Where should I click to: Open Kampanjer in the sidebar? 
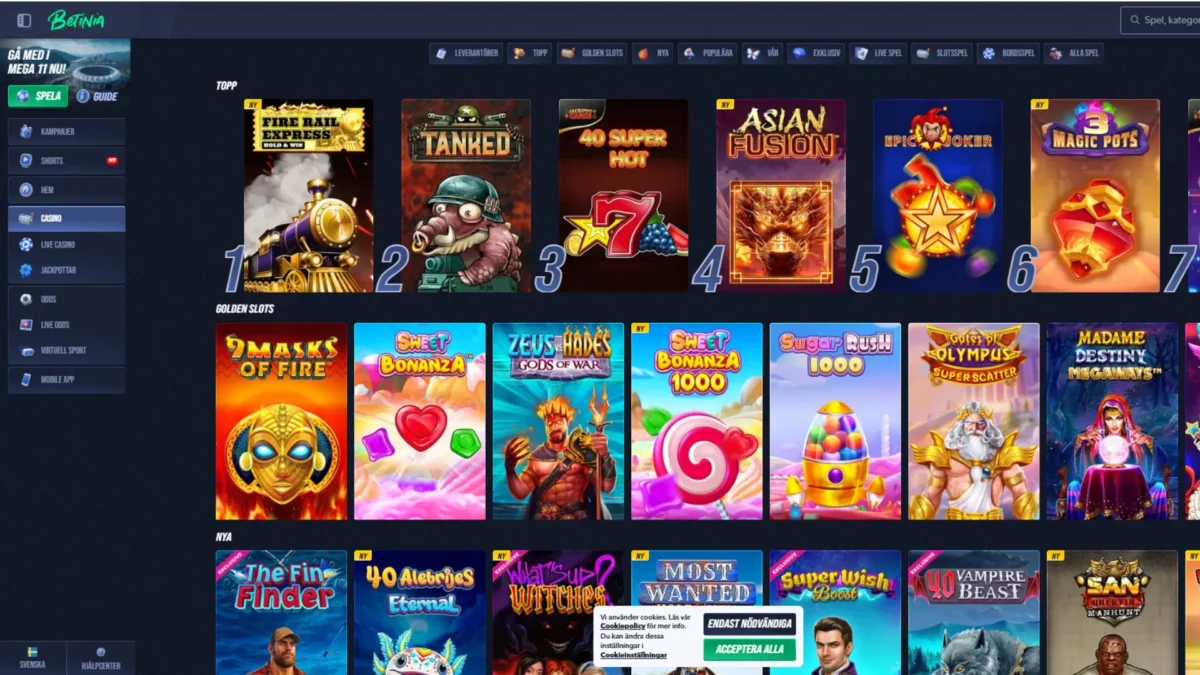pyautogui.click(x=66, y=132)
